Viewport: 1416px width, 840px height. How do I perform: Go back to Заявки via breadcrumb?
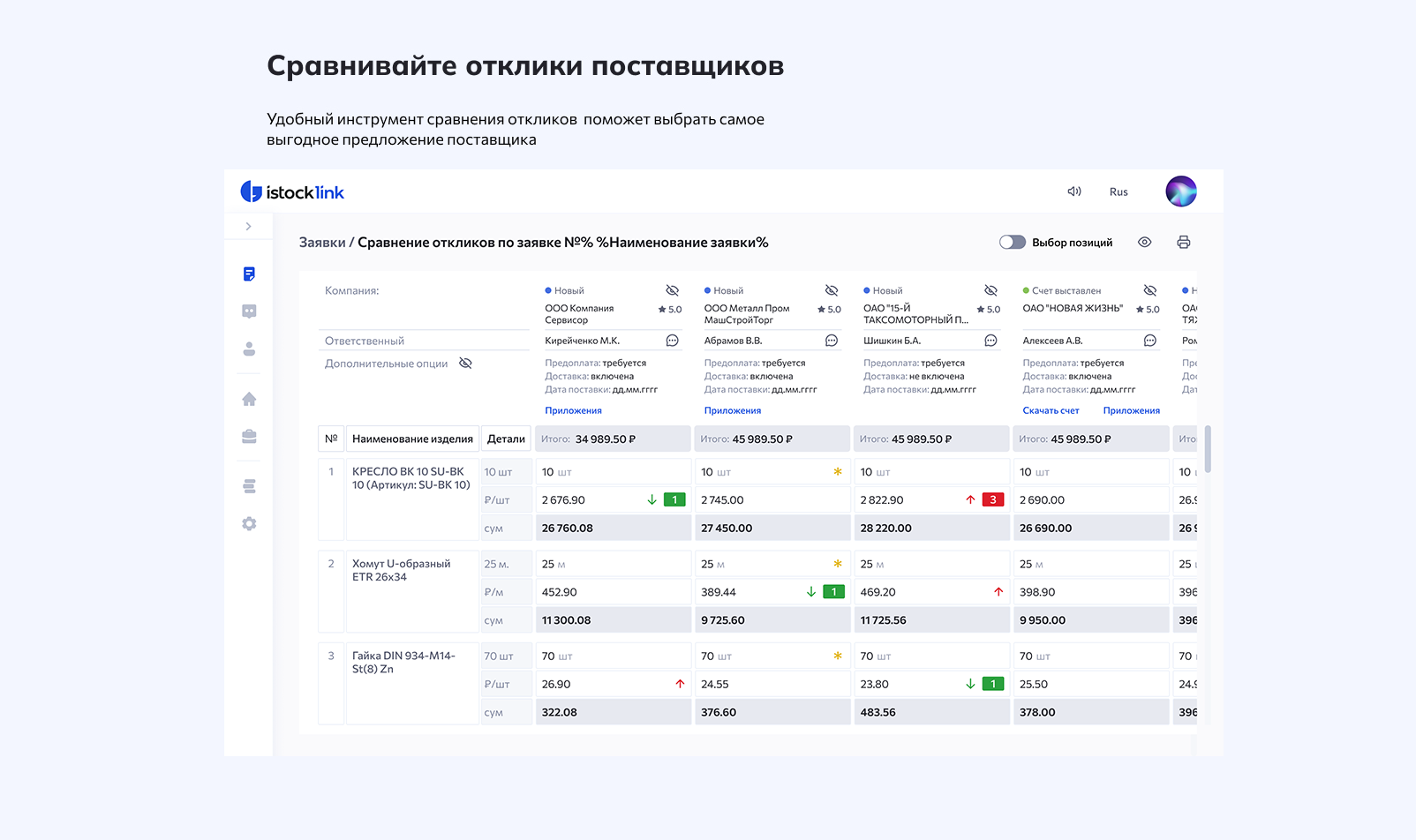point(322,243)
